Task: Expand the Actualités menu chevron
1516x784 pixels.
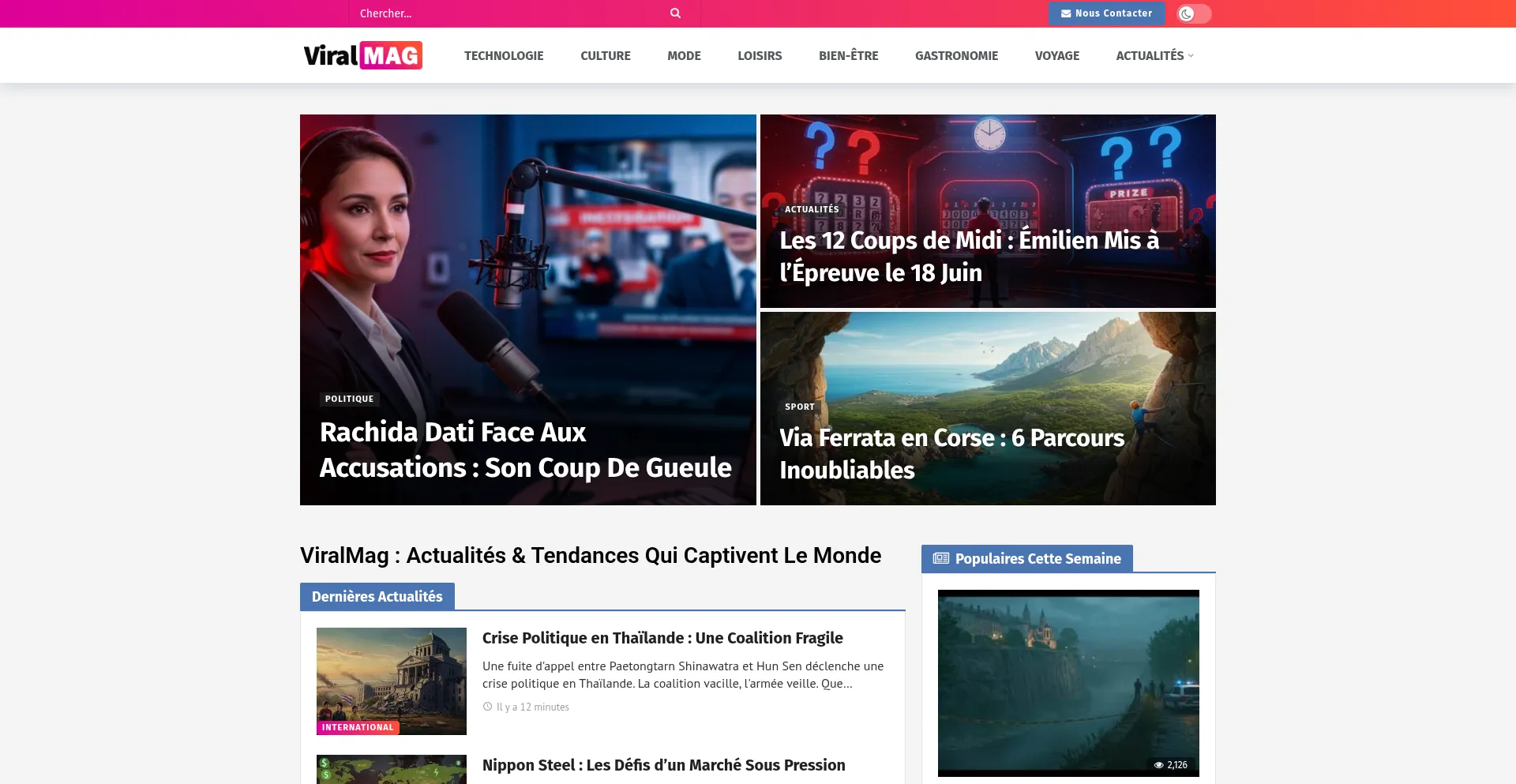Action: click(x=1191, y=56)
